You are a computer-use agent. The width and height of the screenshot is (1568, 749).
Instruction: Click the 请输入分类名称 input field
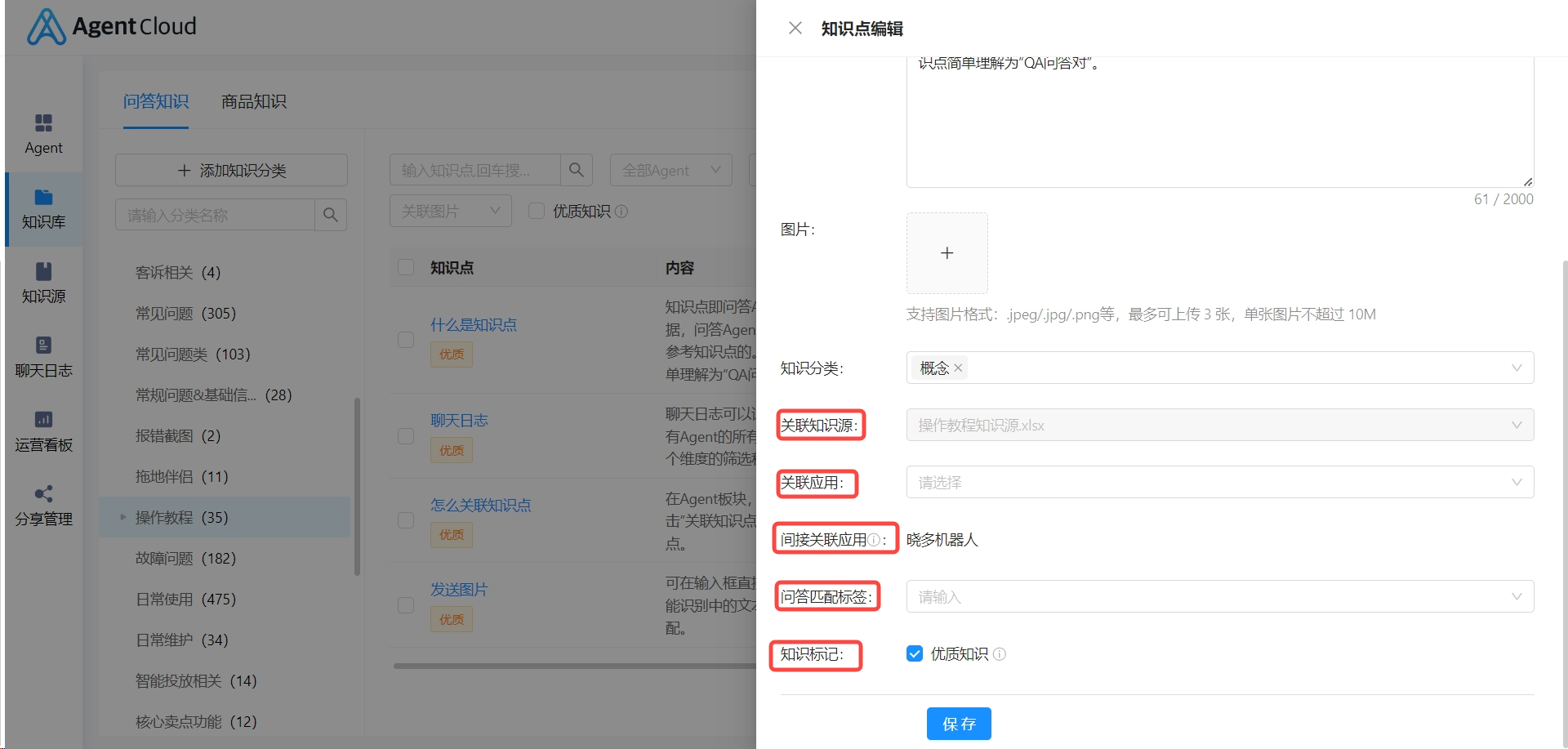[x=215, y=215]
